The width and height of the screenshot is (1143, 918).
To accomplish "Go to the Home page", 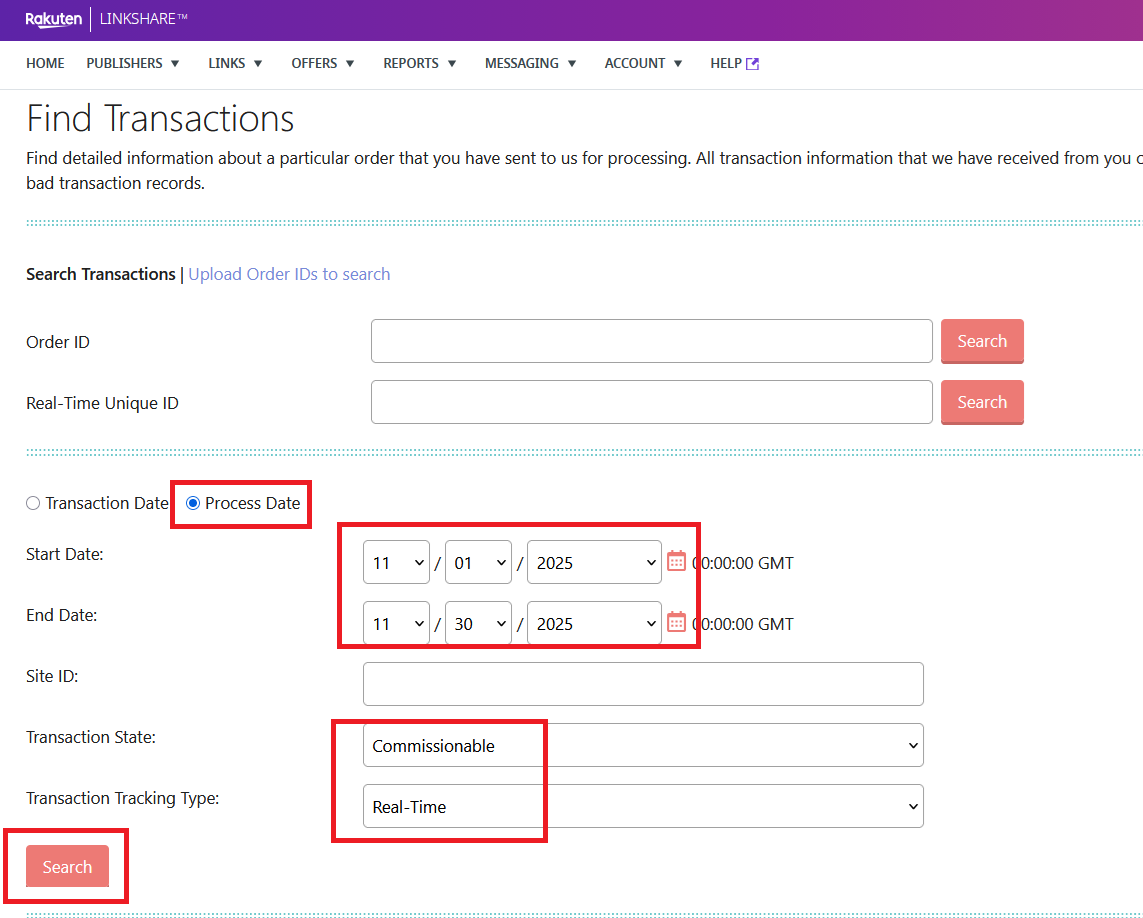I will point(45,63).
